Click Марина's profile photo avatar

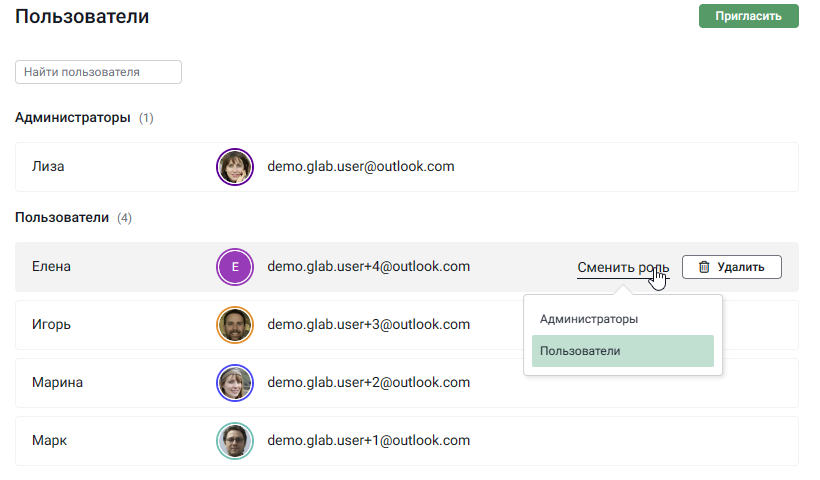coord(235,383)
